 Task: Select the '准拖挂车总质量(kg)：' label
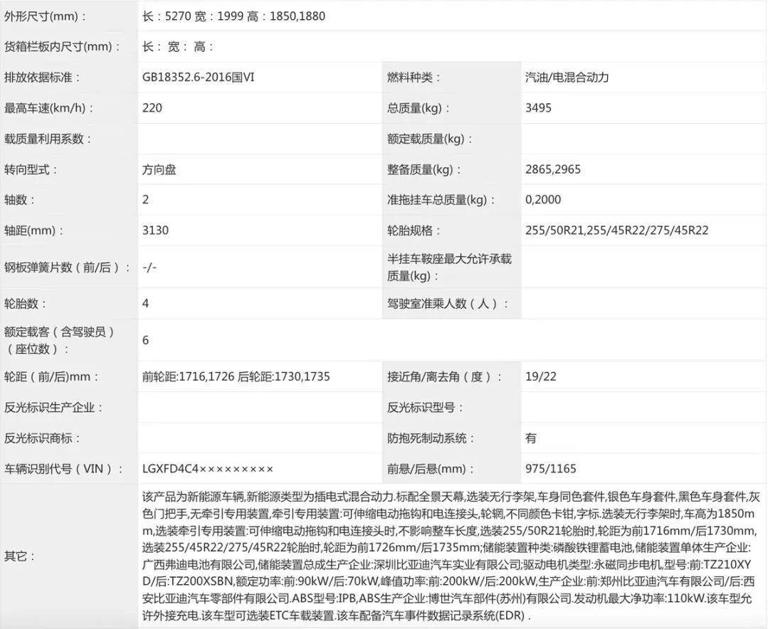click(x=440, y=200)
